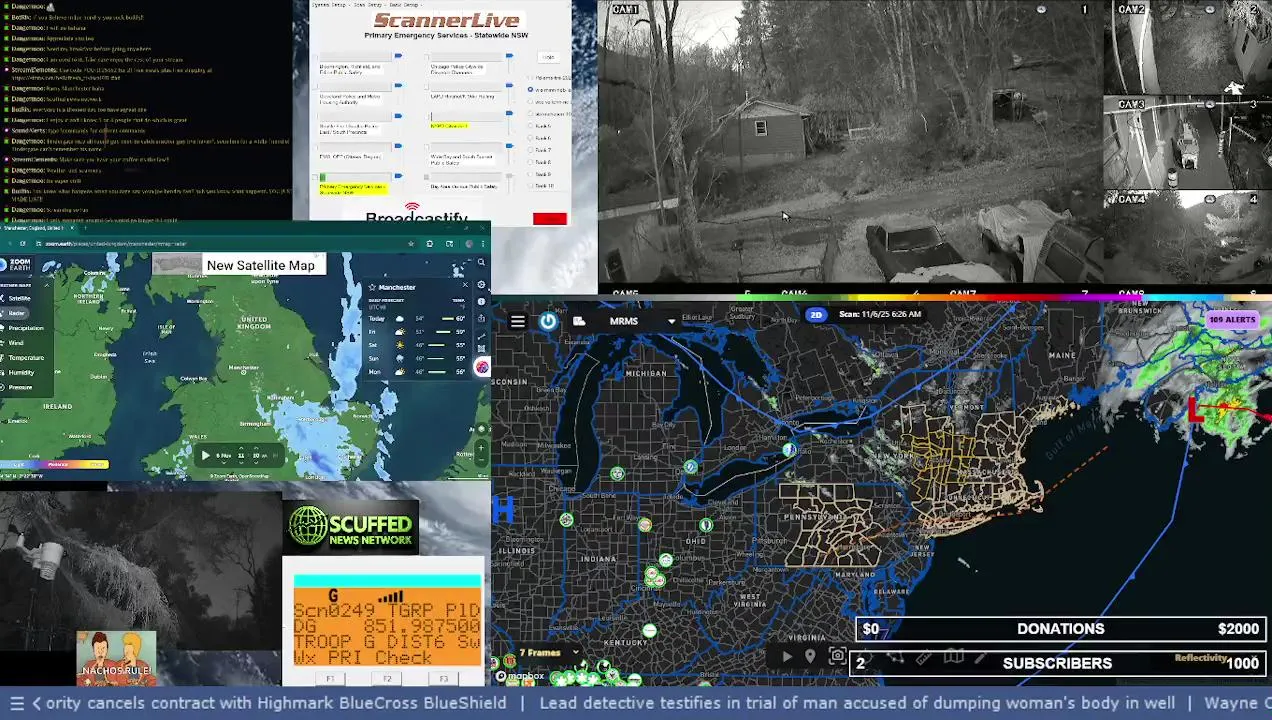Close the Manchester forecast panel
The width and height of the screenshot is (1272, 720).
(465, 285)
